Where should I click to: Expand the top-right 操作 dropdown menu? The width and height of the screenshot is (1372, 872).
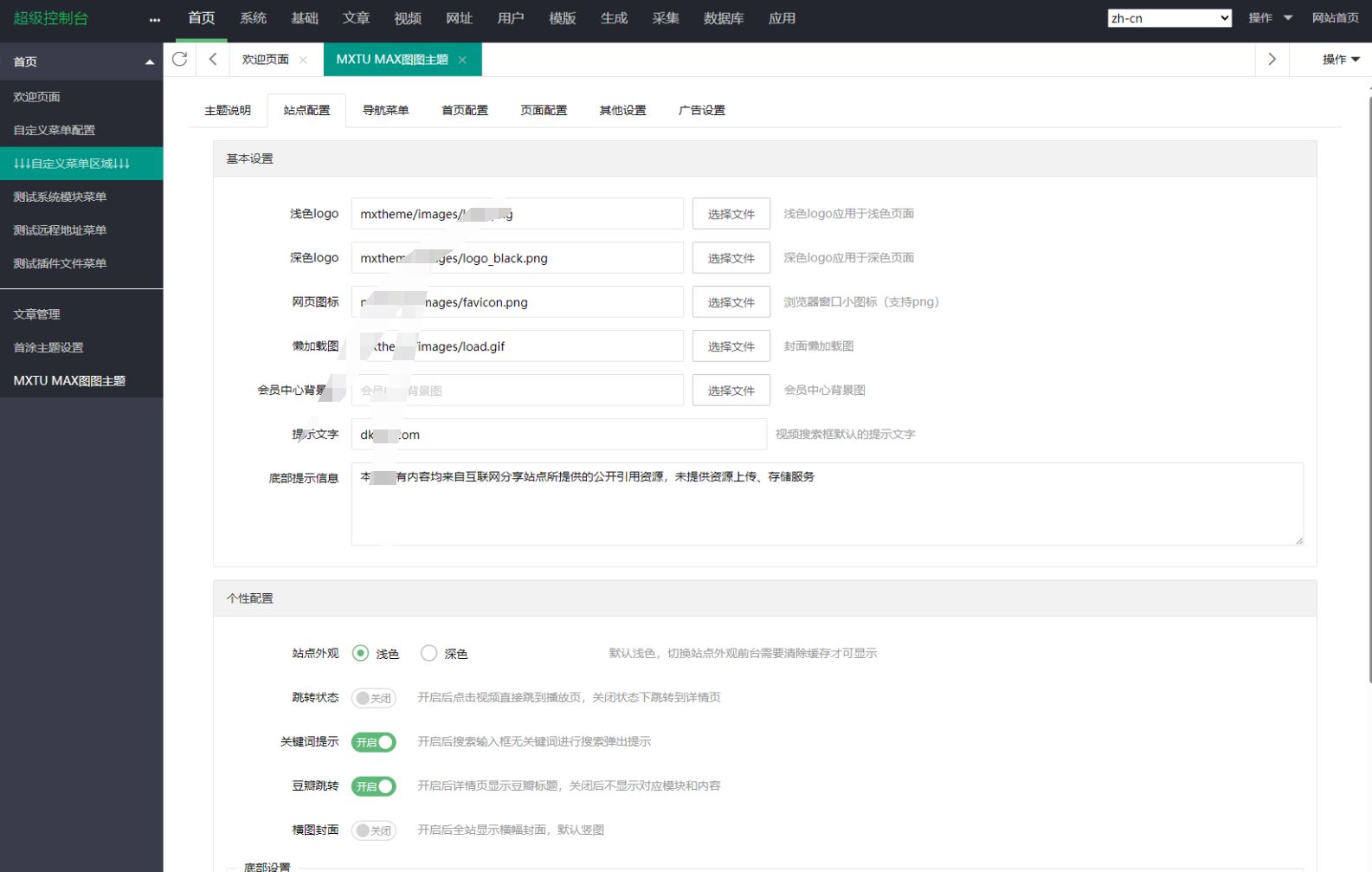click(x=1269, y=18)
